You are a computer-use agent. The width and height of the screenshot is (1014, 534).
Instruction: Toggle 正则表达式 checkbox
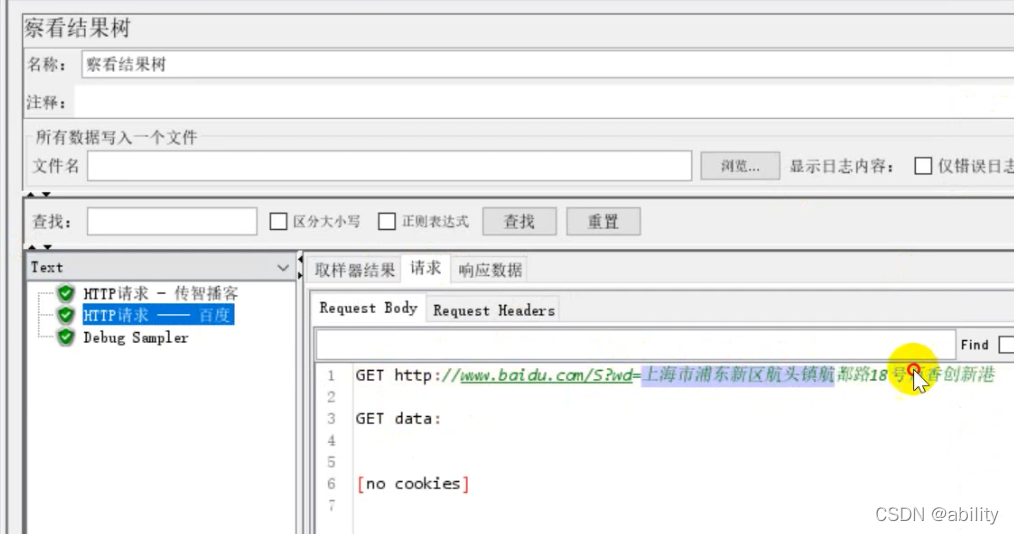tap(387, 221)
